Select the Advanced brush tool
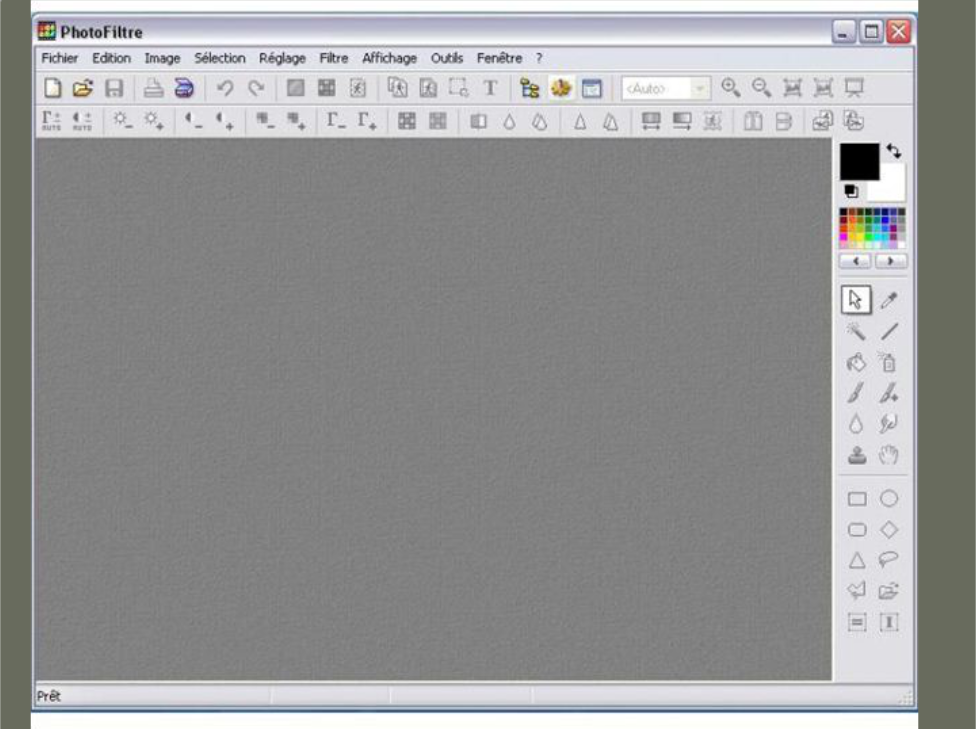The width and height of the screenshot is (977, 729). 889,393
